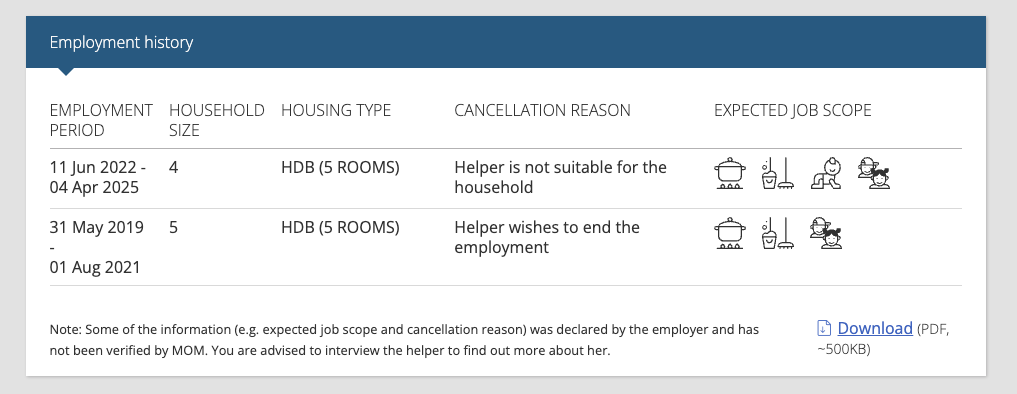Click cooking pot icon in 2019 row
Screen dimensions: 1017x394
click(x=730, y=234)
